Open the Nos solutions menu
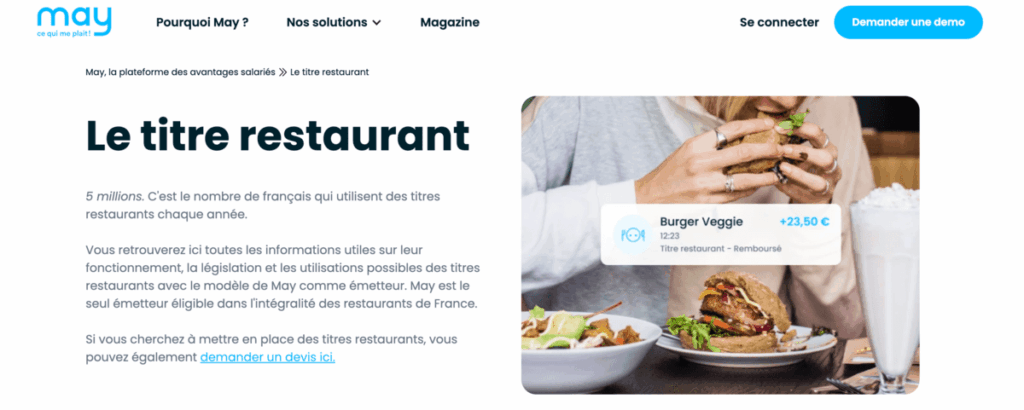 click(x=333, y=22)
